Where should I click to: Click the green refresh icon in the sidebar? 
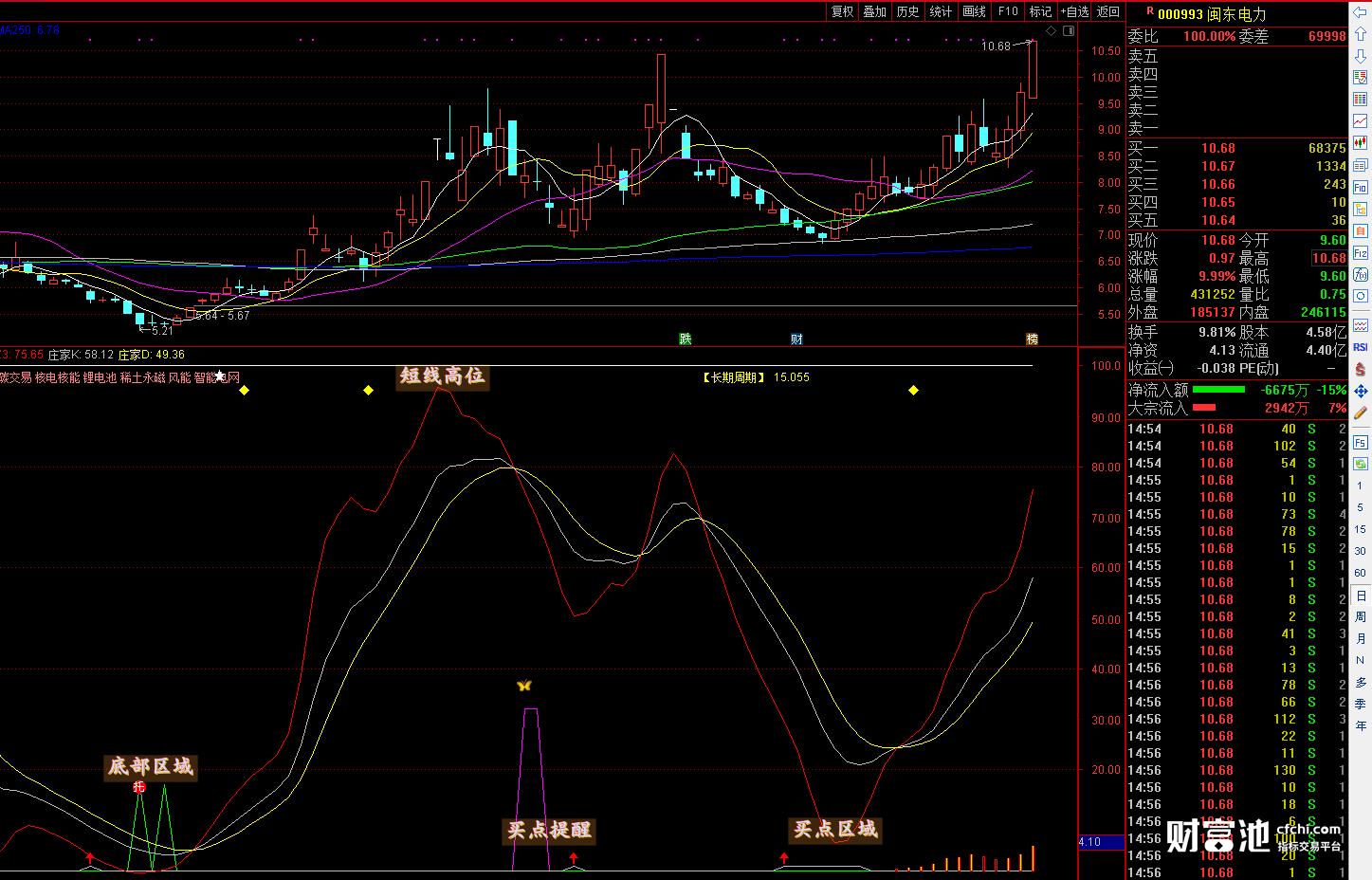(1361, 464)
